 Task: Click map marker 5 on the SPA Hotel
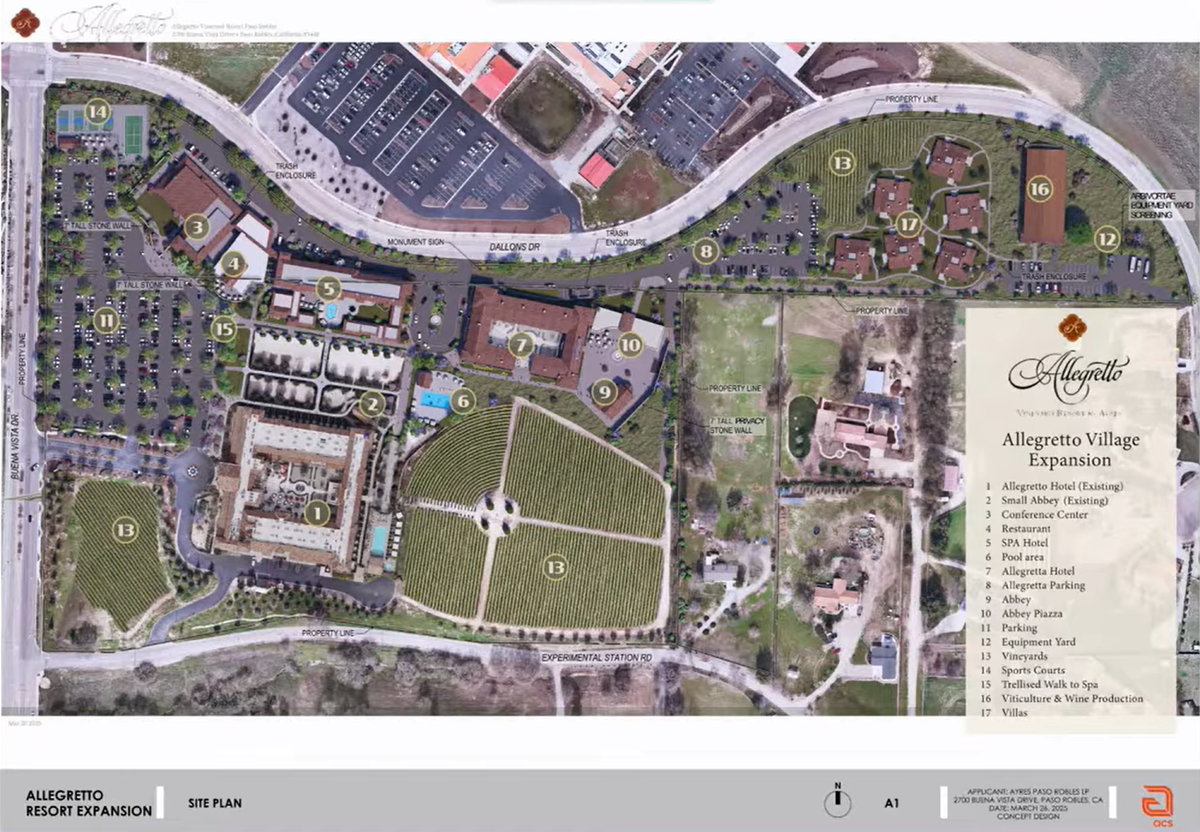328,288
